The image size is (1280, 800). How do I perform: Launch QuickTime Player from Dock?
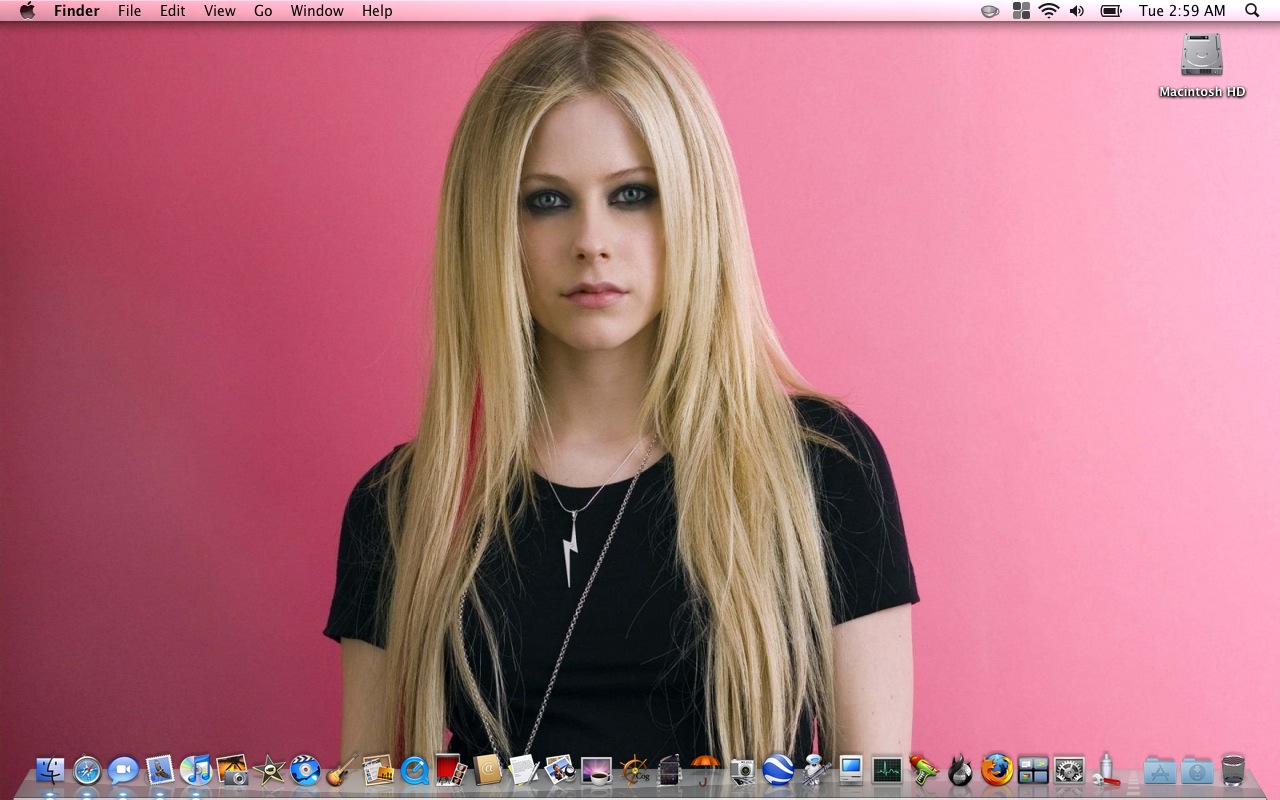pos(415,770)
